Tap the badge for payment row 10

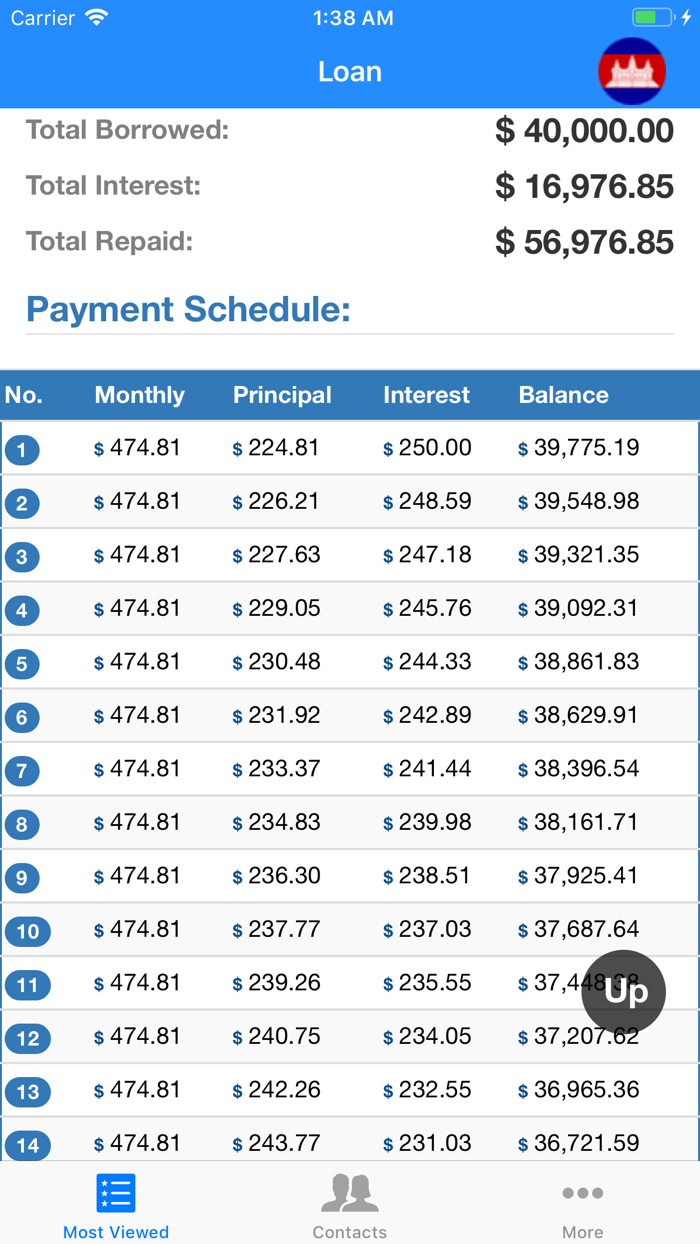click(x=27, y=931)
